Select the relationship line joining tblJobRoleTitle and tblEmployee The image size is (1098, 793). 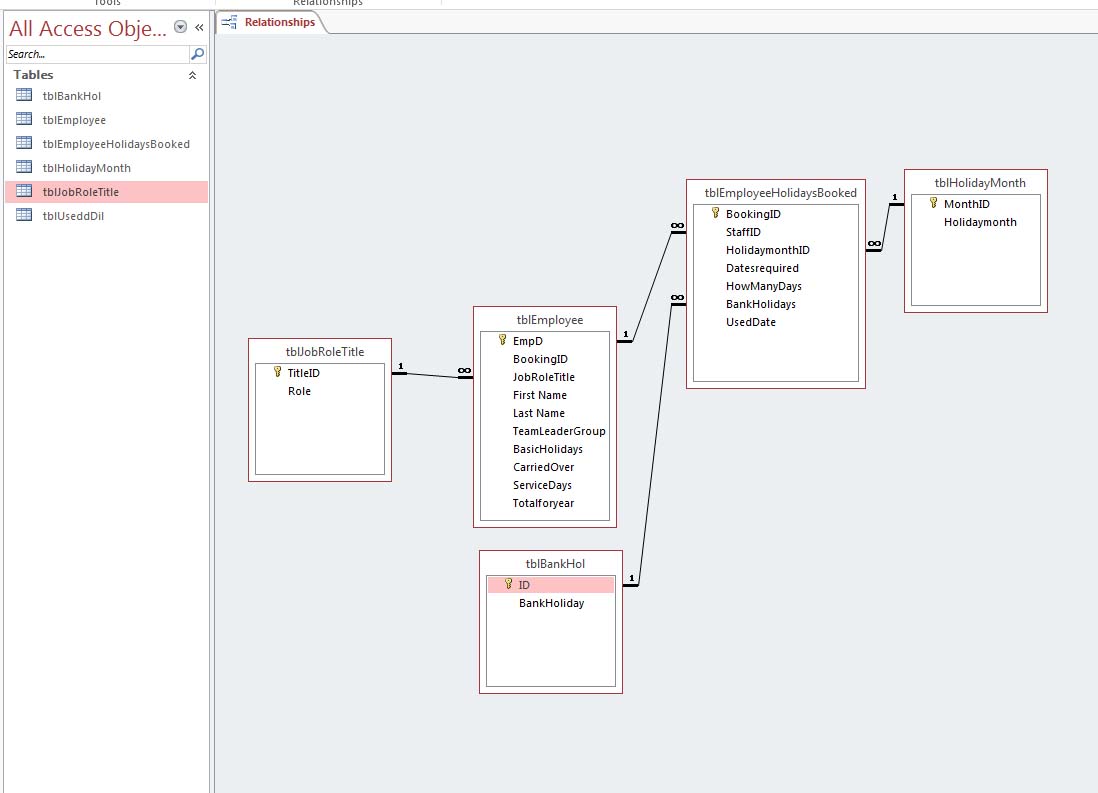pos(432,375)
